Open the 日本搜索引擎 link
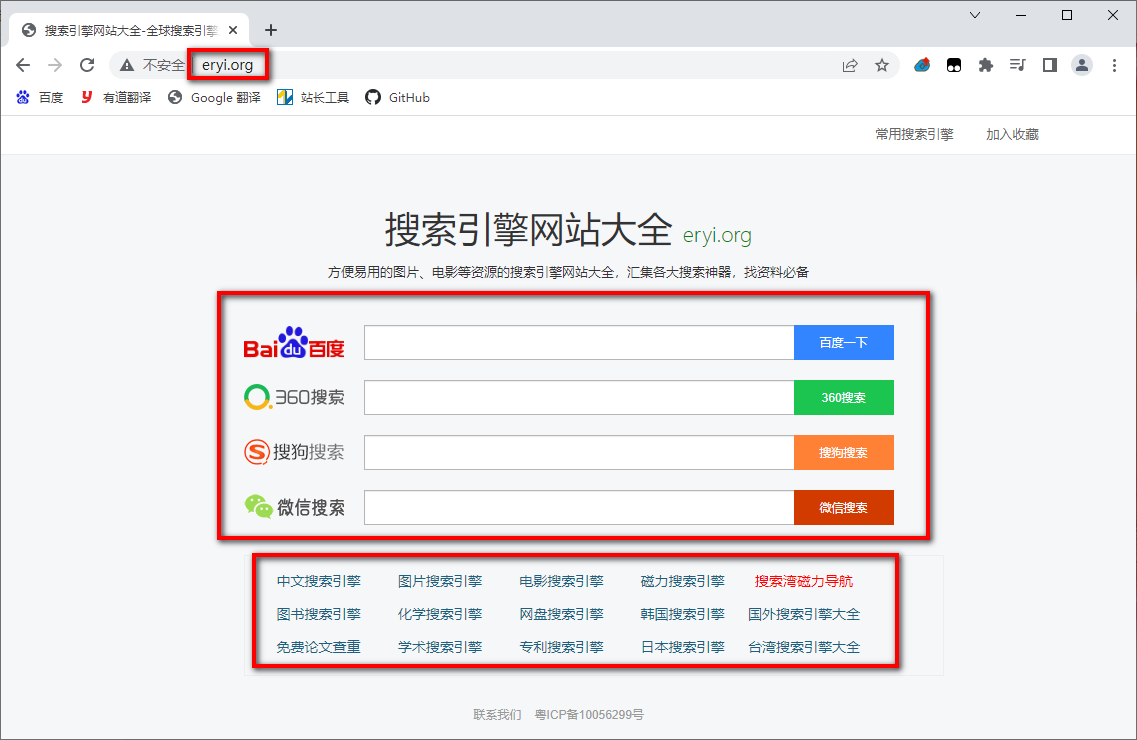The width and height of the screenshot is (1137, 740). (x=682, y=647)
